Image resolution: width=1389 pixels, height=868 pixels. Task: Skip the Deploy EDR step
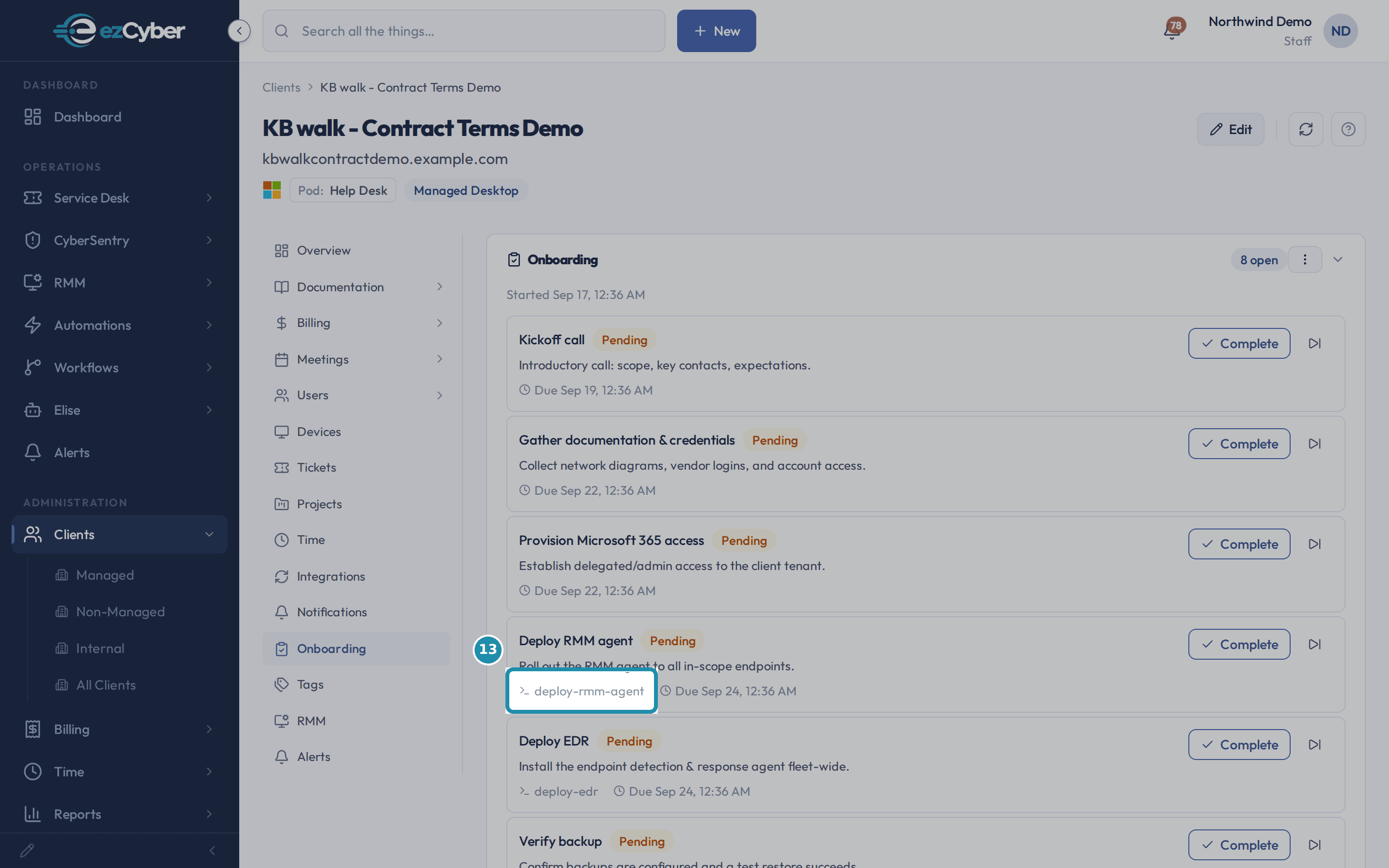(1315, 745)
